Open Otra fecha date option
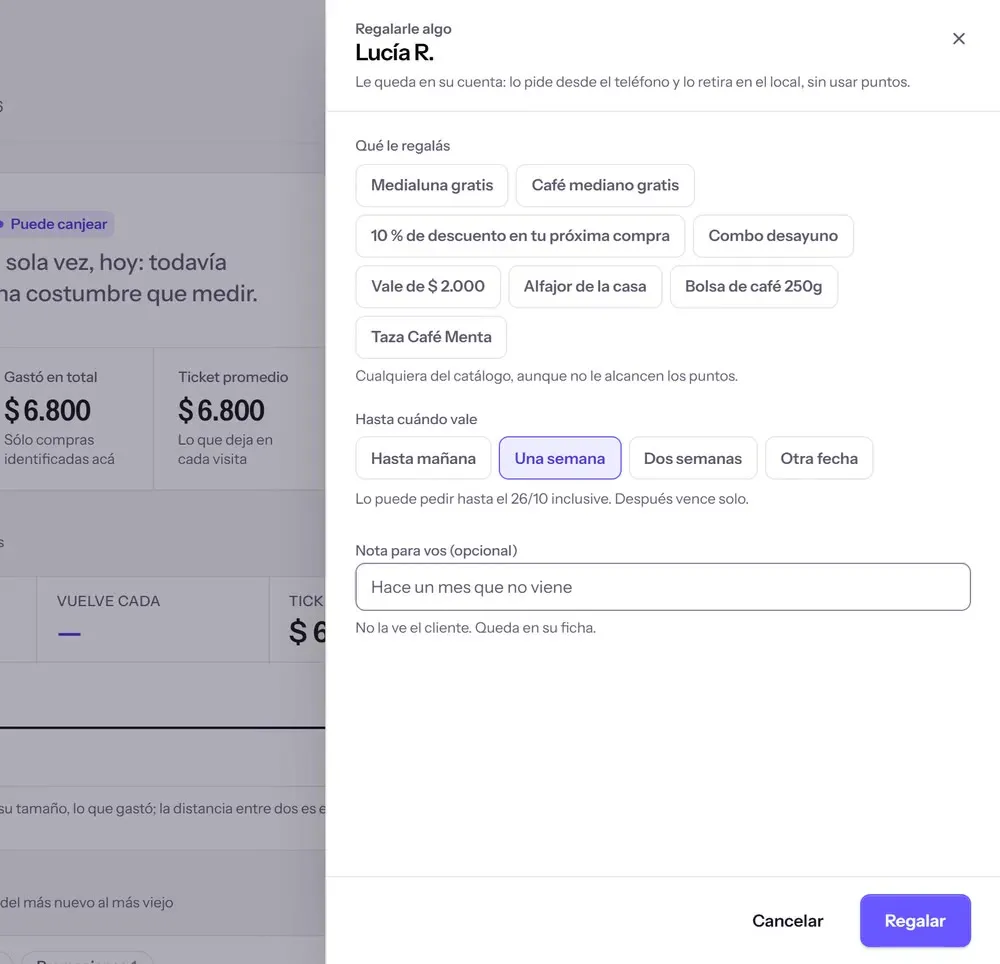The height and width of the screenshot is (964, 1000). coord(819,458)
